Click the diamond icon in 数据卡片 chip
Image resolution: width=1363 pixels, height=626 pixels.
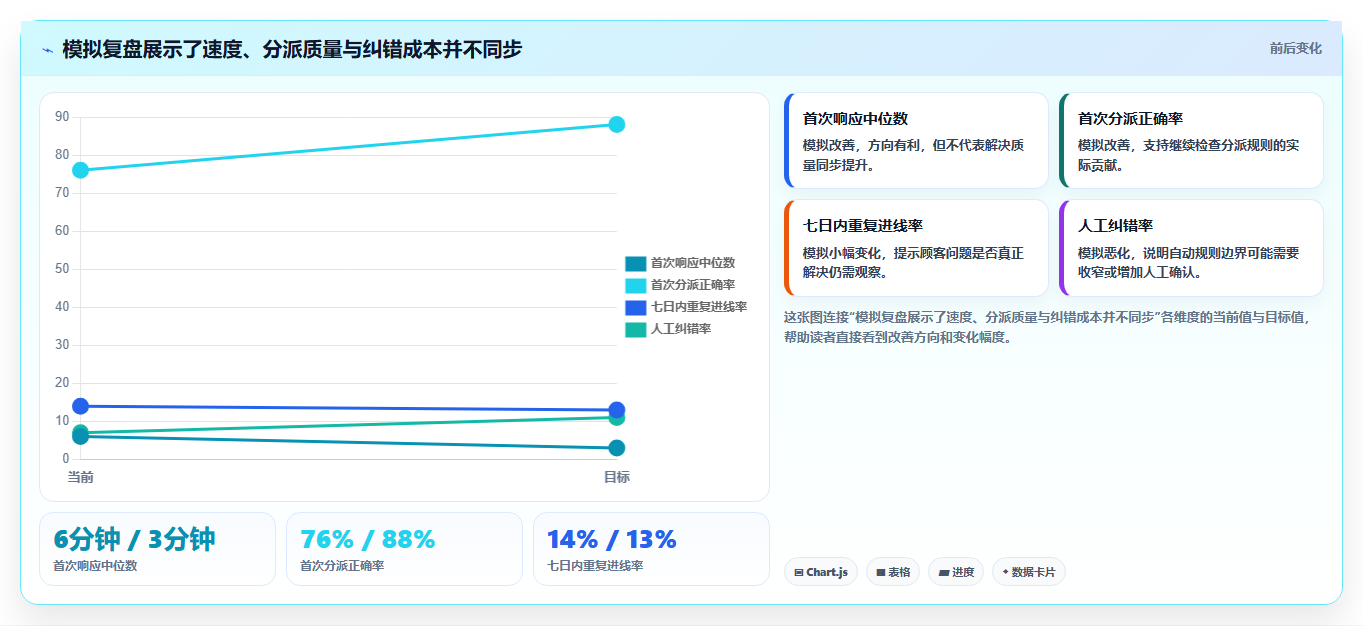(1005, 572)
